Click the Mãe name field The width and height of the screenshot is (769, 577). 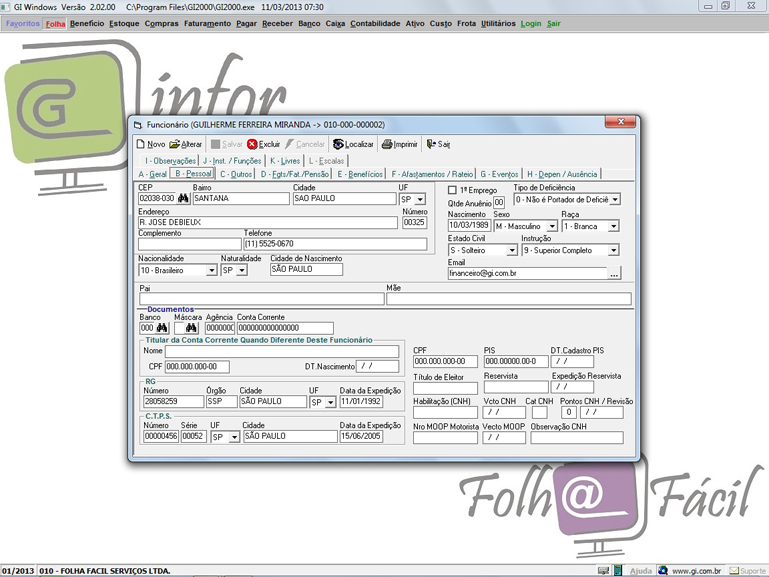[509, 299]
